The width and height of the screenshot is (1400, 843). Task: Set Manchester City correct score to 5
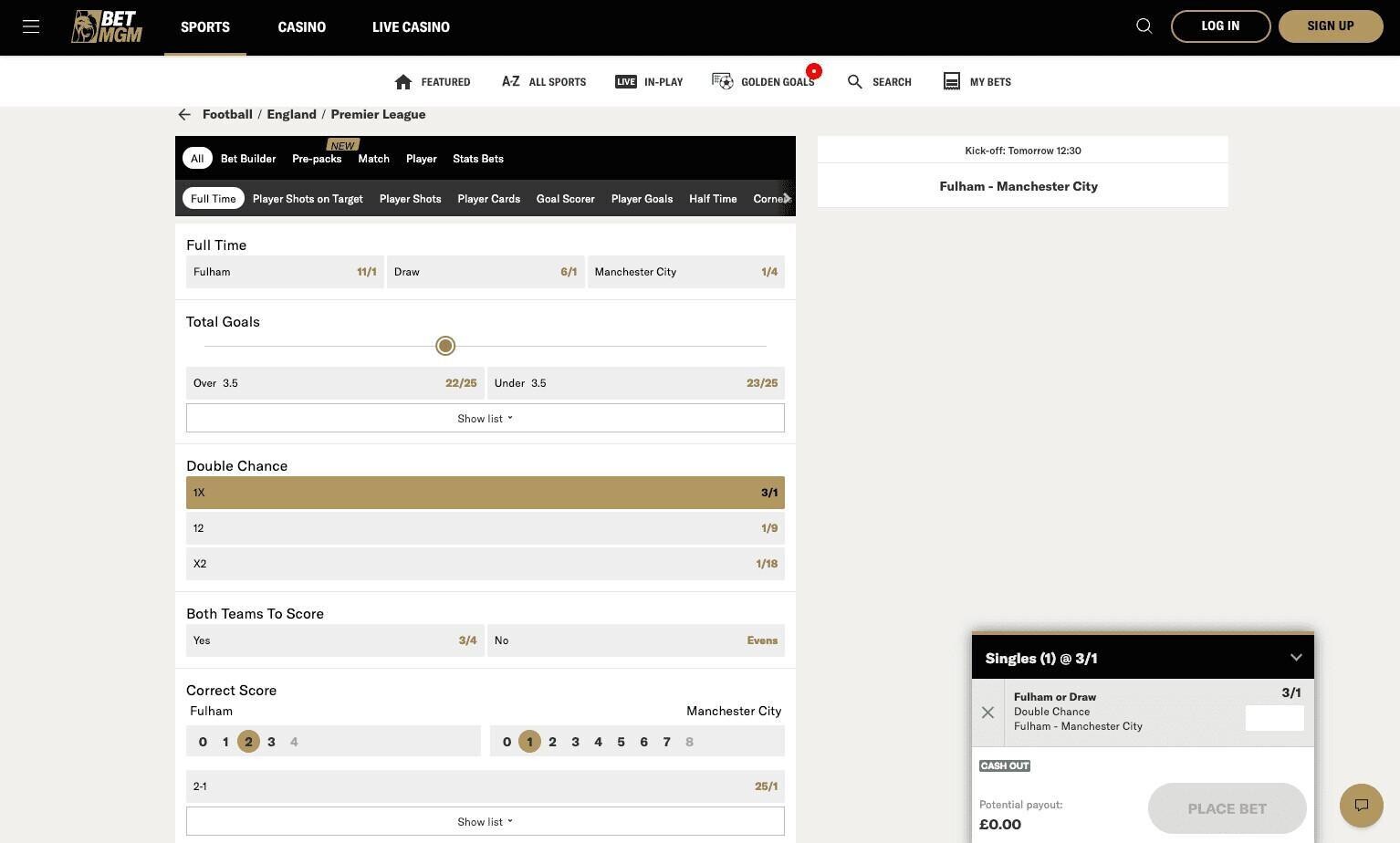tap(621, 742)
